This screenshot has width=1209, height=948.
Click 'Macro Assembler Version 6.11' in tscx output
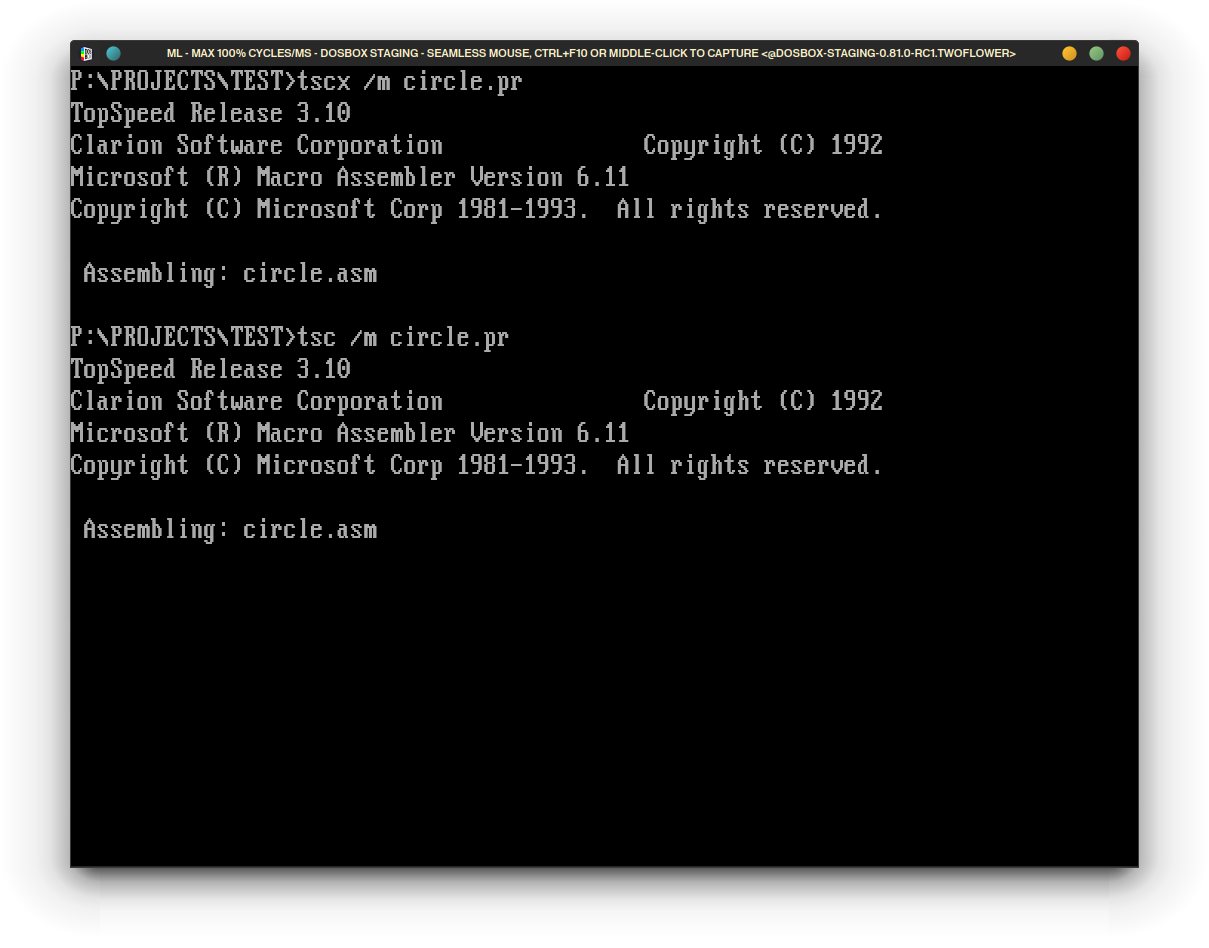443,178
